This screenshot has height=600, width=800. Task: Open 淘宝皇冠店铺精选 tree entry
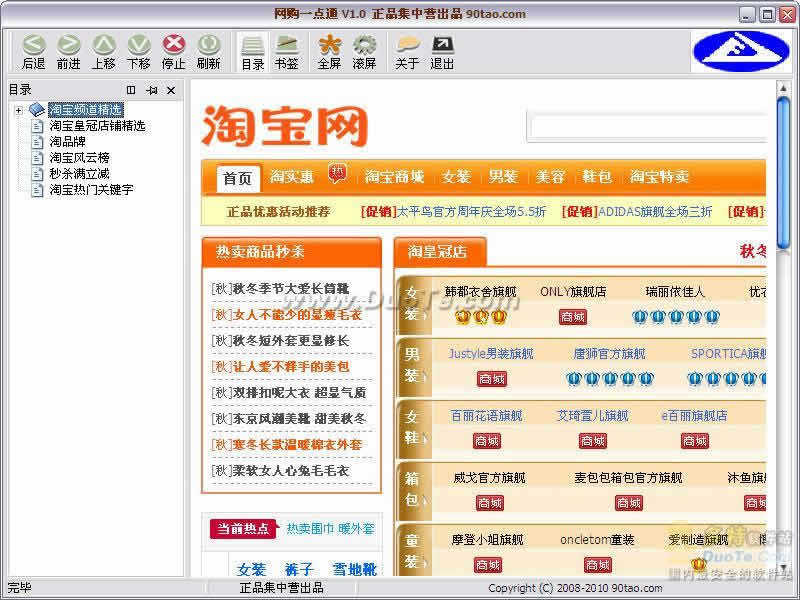(x=97, y=126)
